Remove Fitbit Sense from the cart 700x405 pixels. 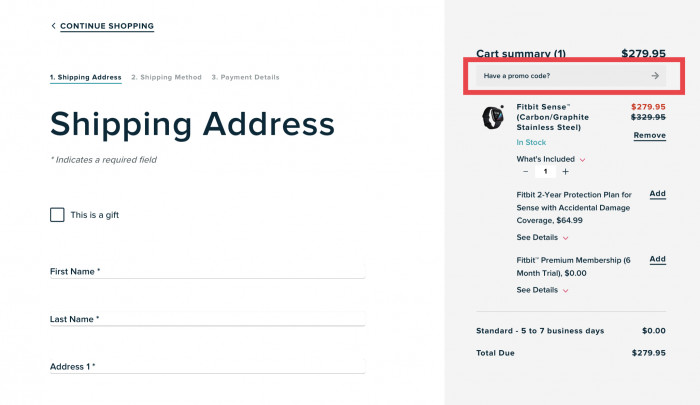650,135
